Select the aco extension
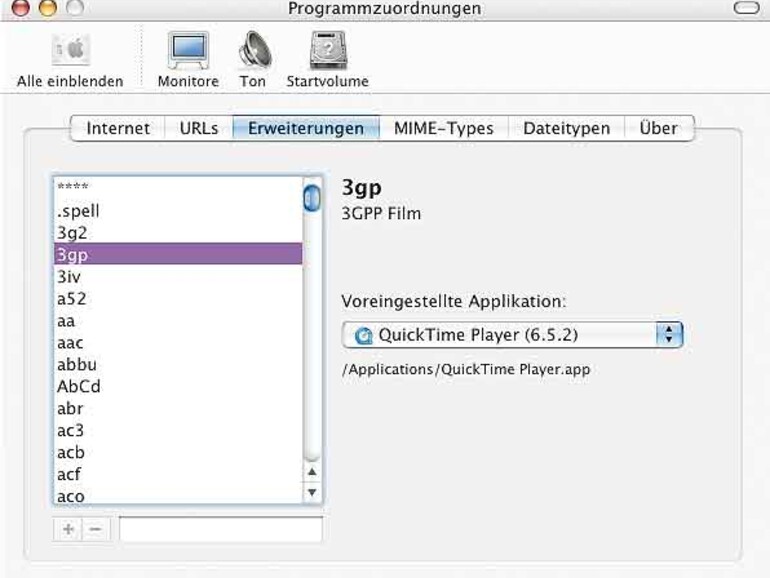 pyautogui.click(x=178, y=495)
